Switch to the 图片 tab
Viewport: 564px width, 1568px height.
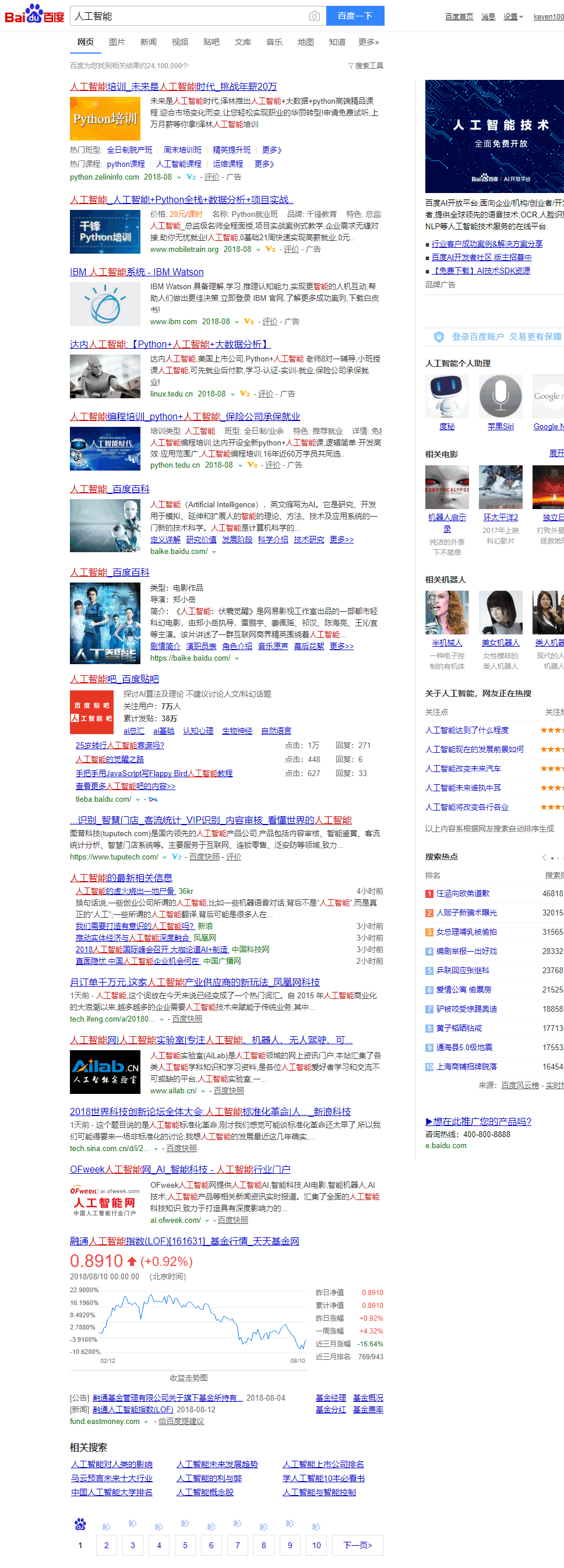(117, 42)
